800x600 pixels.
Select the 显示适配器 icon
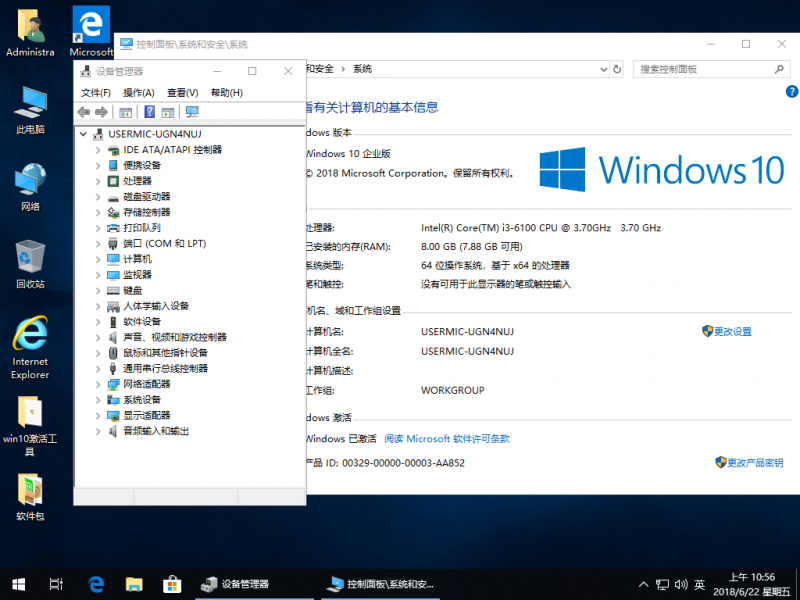click(x=113, y=415)
